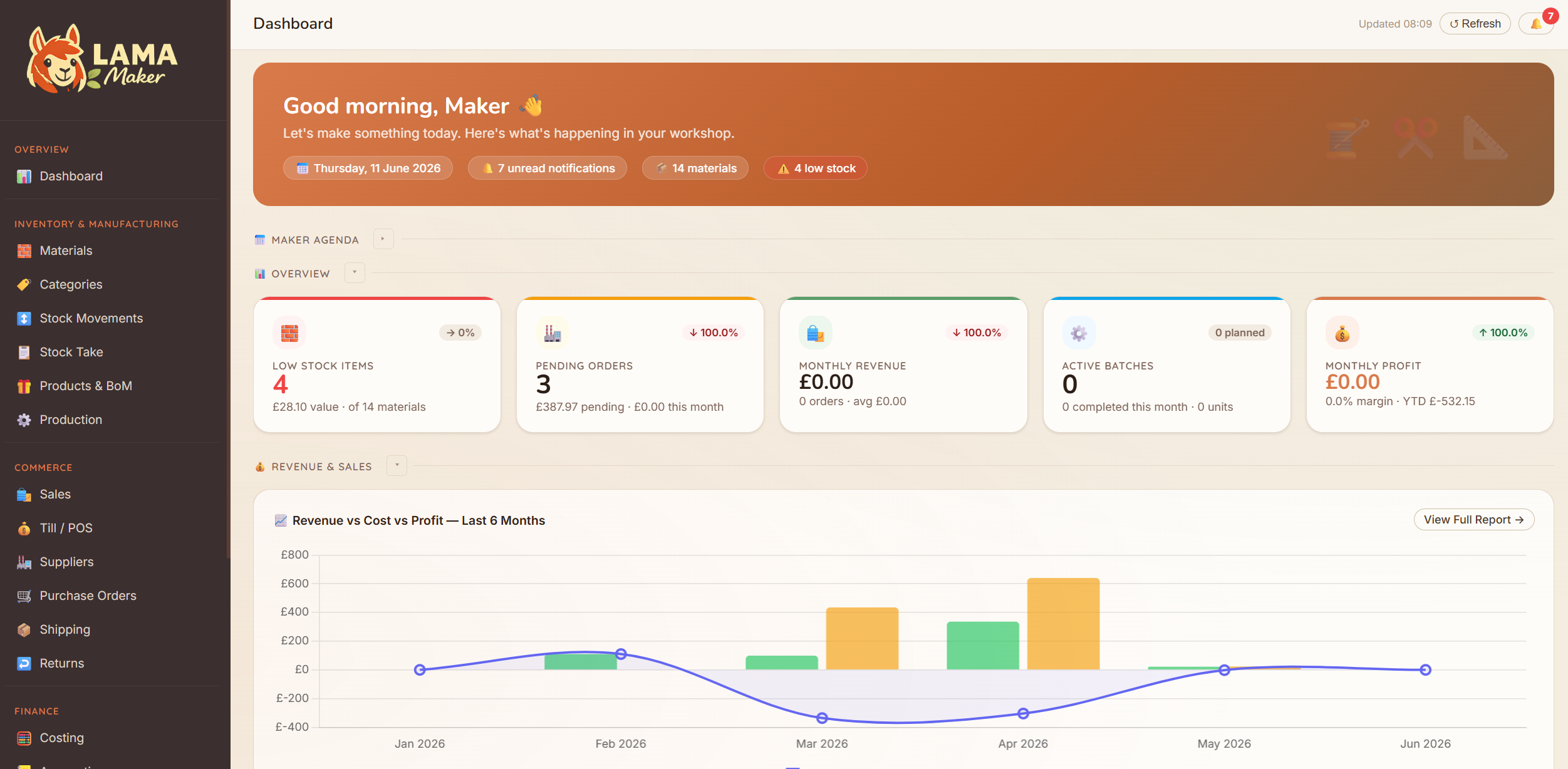1568x769 pixels.
Task: Click the Apr 2026 orange cost bar
Action: pyautogui.click(x=1063, y=624)
